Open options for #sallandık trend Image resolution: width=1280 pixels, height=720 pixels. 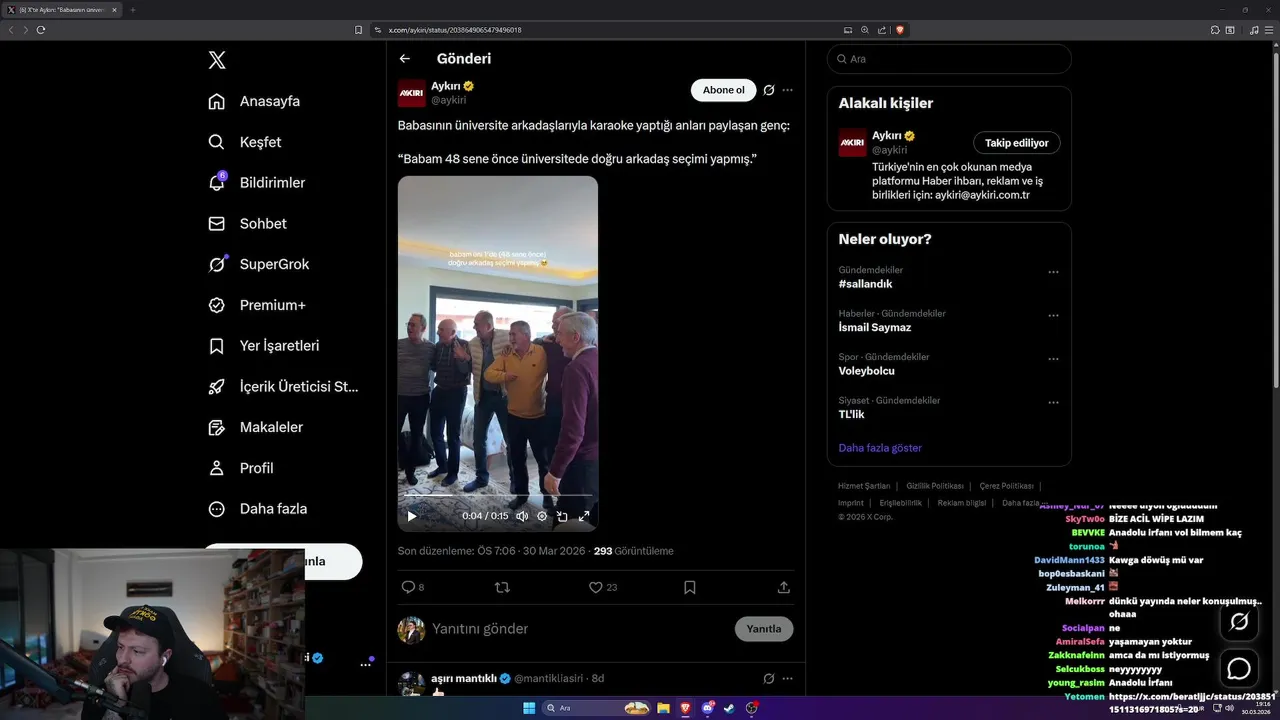tap(1053, 272)
